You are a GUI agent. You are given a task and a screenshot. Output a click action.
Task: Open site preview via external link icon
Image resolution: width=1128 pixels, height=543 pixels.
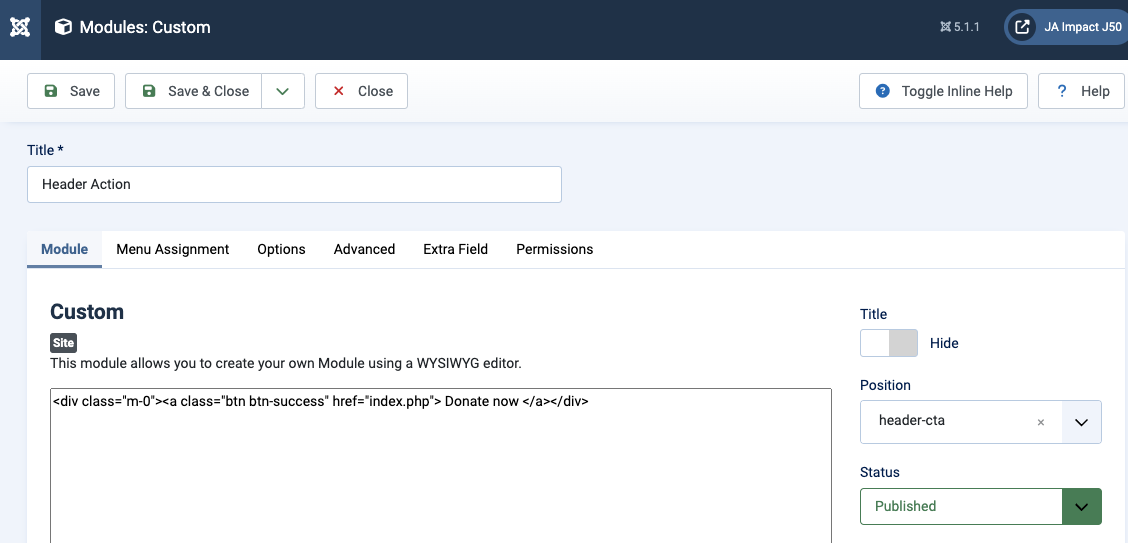pyautogui.click(x=1022, y=28)
